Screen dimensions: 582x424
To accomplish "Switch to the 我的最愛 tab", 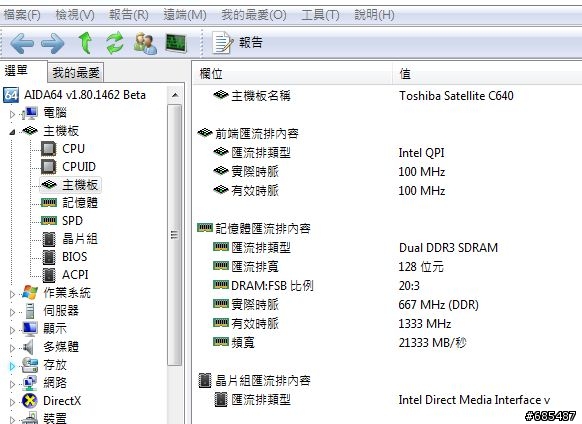I will tap(76, 72).
